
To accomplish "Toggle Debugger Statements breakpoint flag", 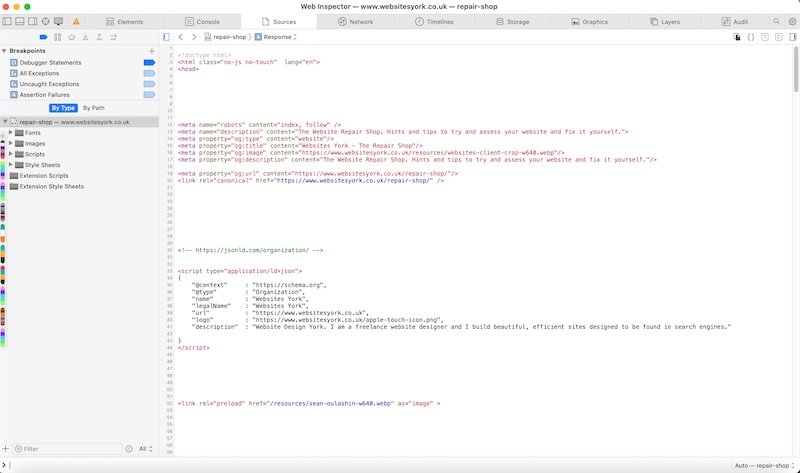I will 149,62.
